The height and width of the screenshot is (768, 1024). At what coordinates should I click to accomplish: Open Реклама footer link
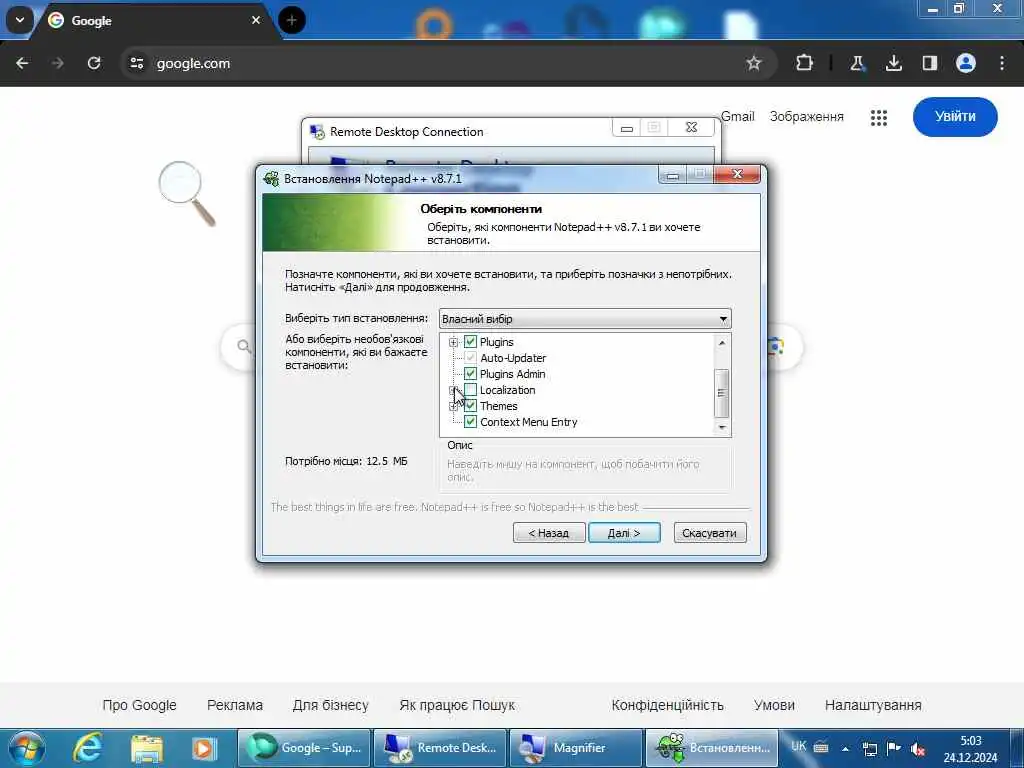pyautogui.click(x=234, y=705)
